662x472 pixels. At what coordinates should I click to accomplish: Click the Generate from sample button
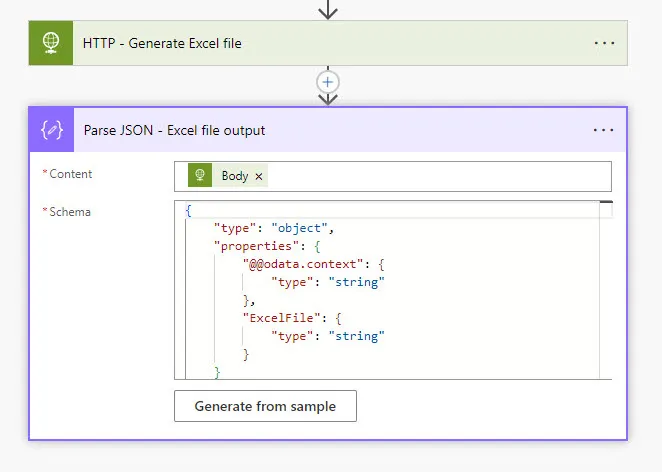(x=265, y=406)
